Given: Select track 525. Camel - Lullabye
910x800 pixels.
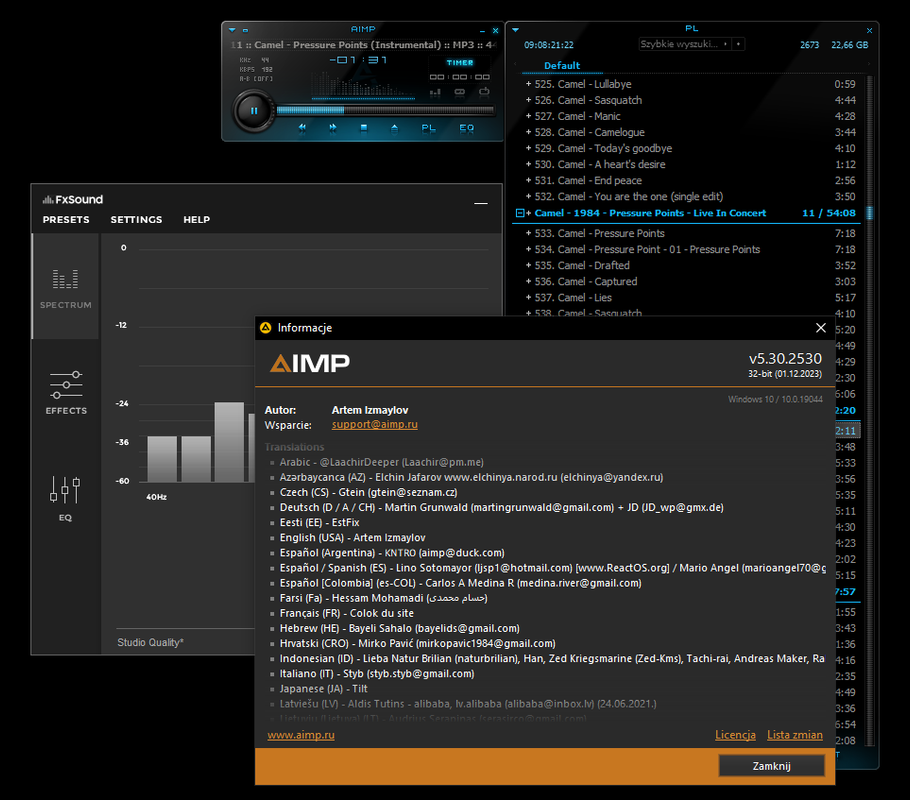Looking at the screenshot, I should [691, 84].
